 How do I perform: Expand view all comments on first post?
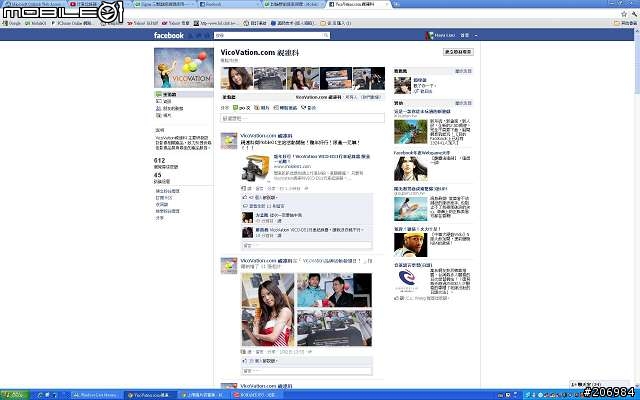click(x=264, y=206)
